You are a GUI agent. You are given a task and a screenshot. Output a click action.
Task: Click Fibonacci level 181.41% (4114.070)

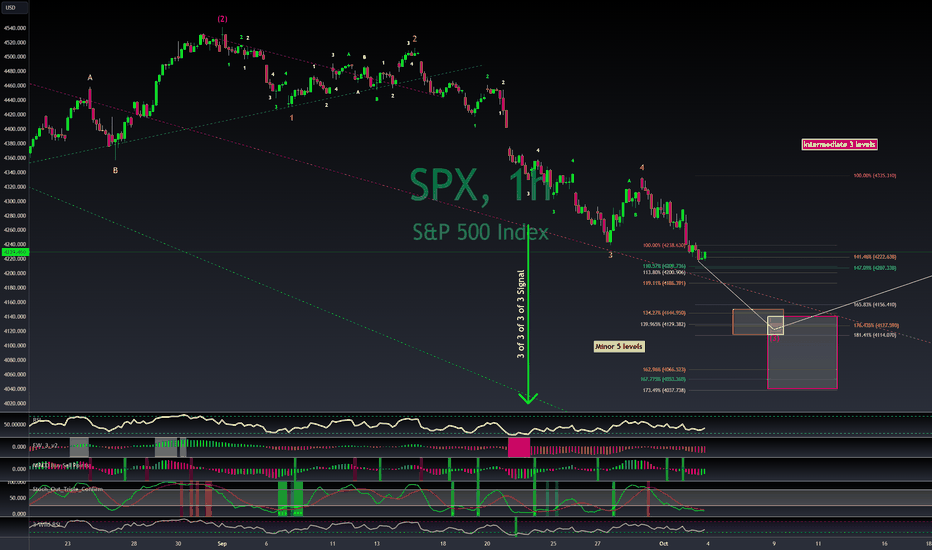[874, 335]
